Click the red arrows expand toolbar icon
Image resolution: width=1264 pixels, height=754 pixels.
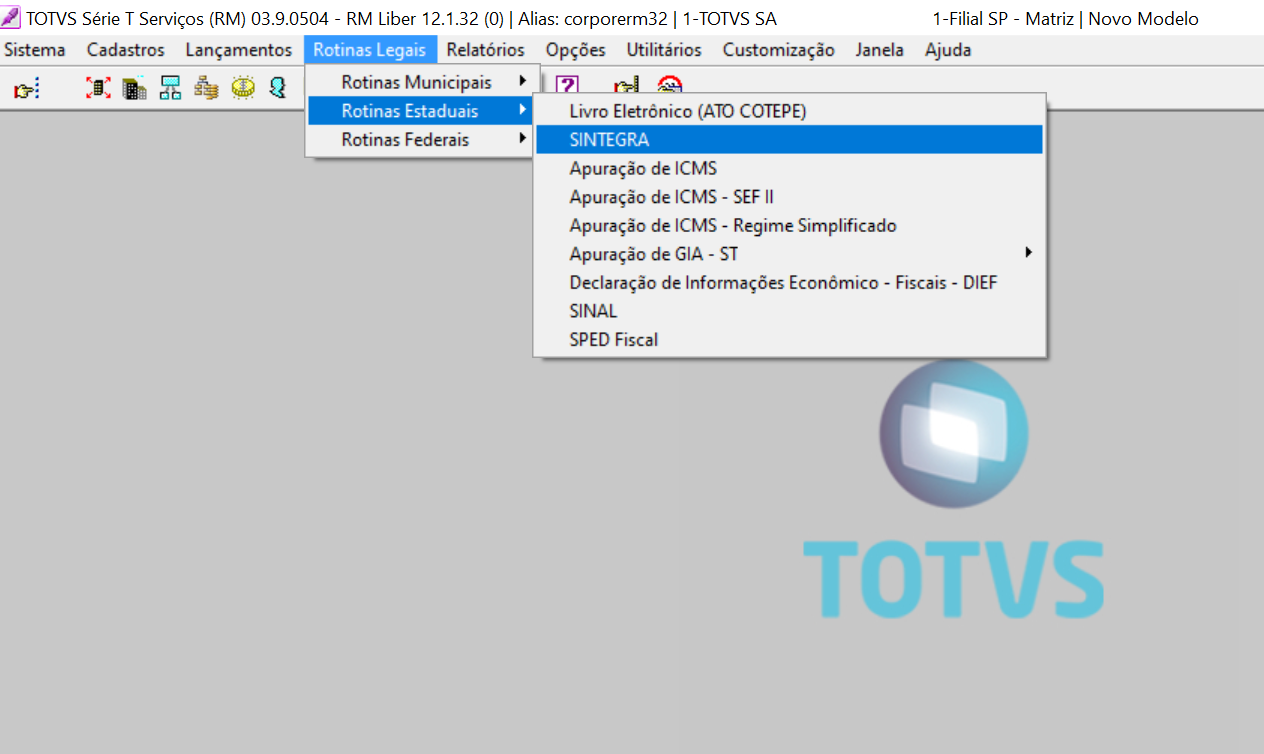coord(98,88)
